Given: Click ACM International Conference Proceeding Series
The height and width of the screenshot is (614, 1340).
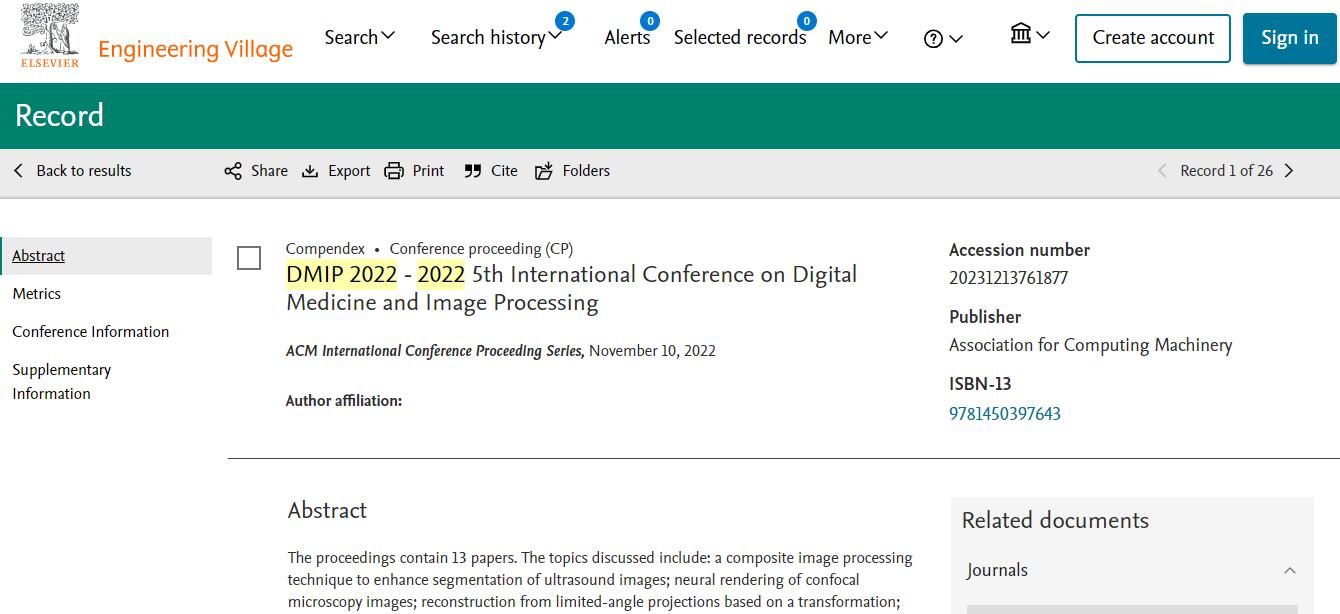Looking at the screenshot, I should (435, 351).
